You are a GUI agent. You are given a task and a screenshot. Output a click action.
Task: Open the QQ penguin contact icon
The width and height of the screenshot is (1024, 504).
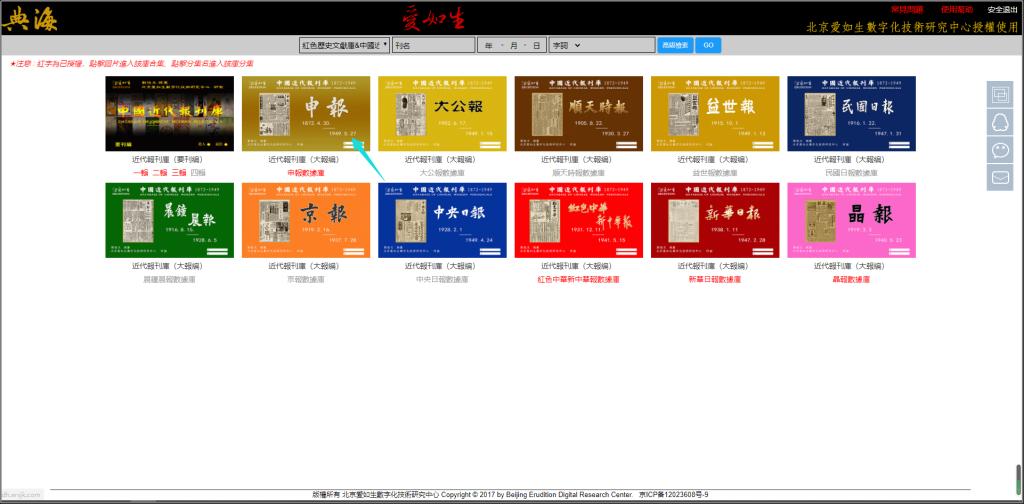1000,122
